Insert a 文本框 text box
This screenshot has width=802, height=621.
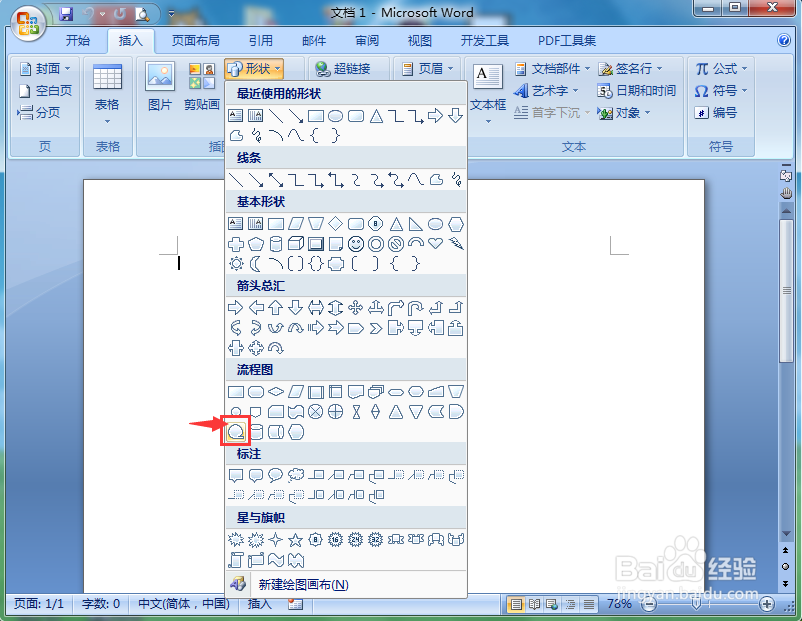point(487,94)
